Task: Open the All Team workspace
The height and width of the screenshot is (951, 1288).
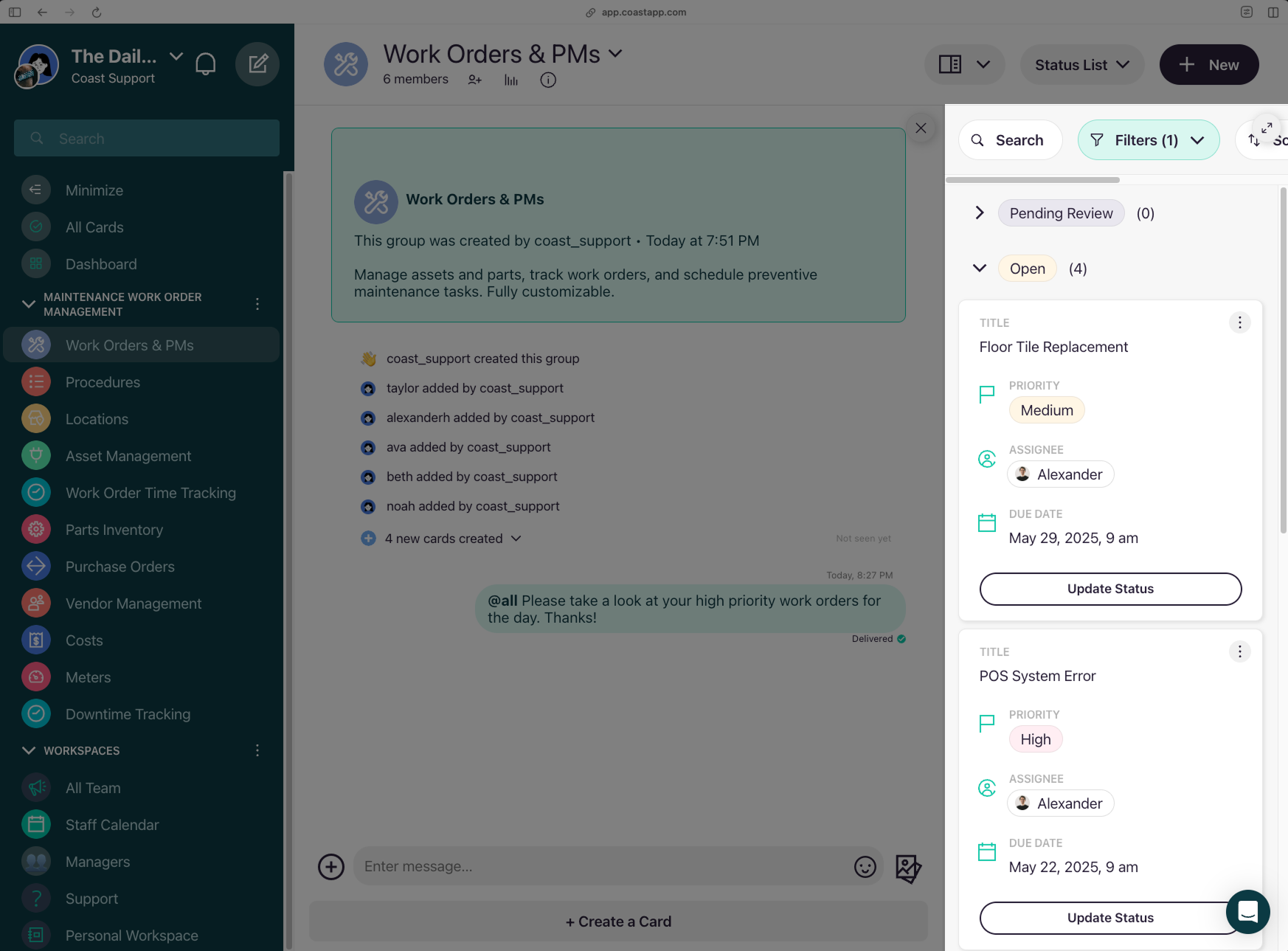Action: click(93, 788)
